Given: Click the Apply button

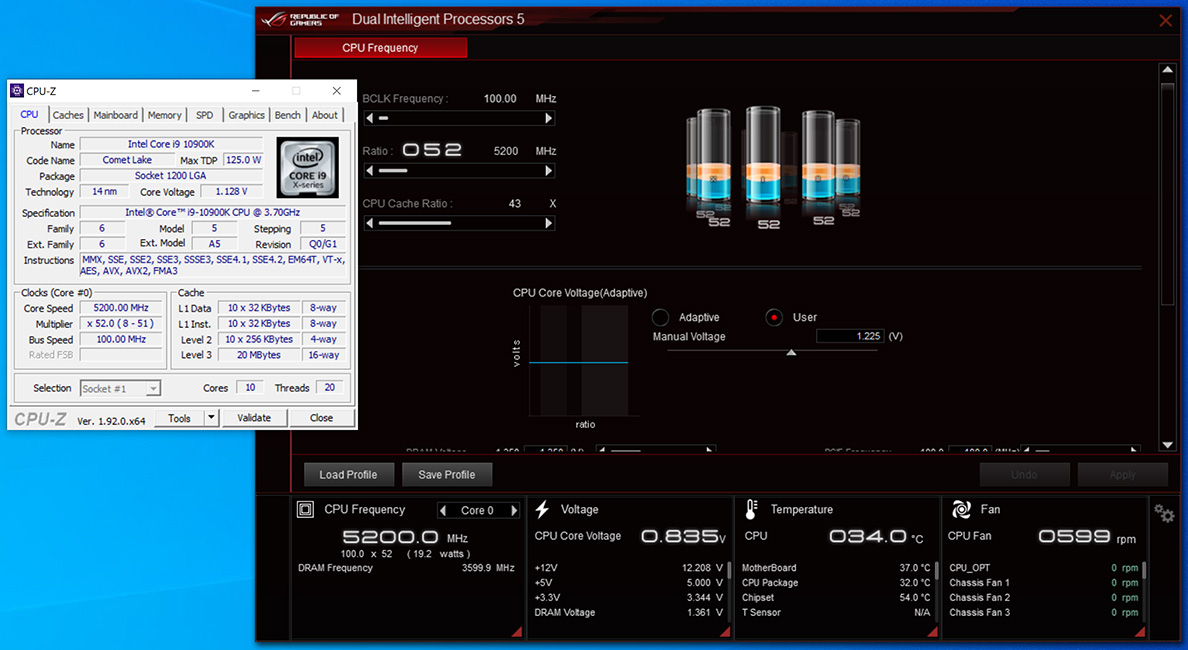Looking at the screenshot, I should [x=1123, y=475].
